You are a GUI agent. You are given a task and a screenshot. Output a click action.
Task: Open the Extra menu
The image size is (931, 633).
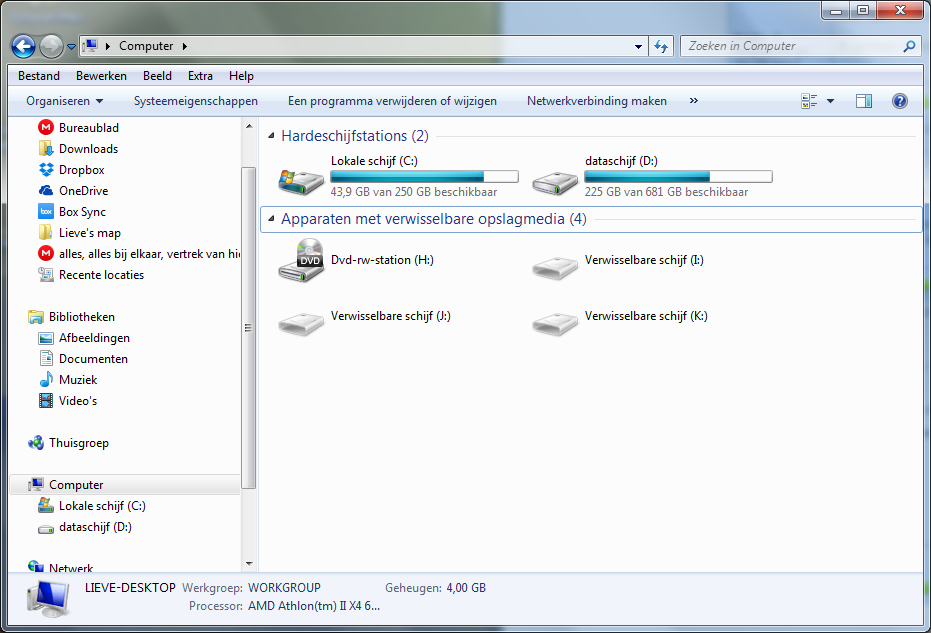tap(200, 76)
